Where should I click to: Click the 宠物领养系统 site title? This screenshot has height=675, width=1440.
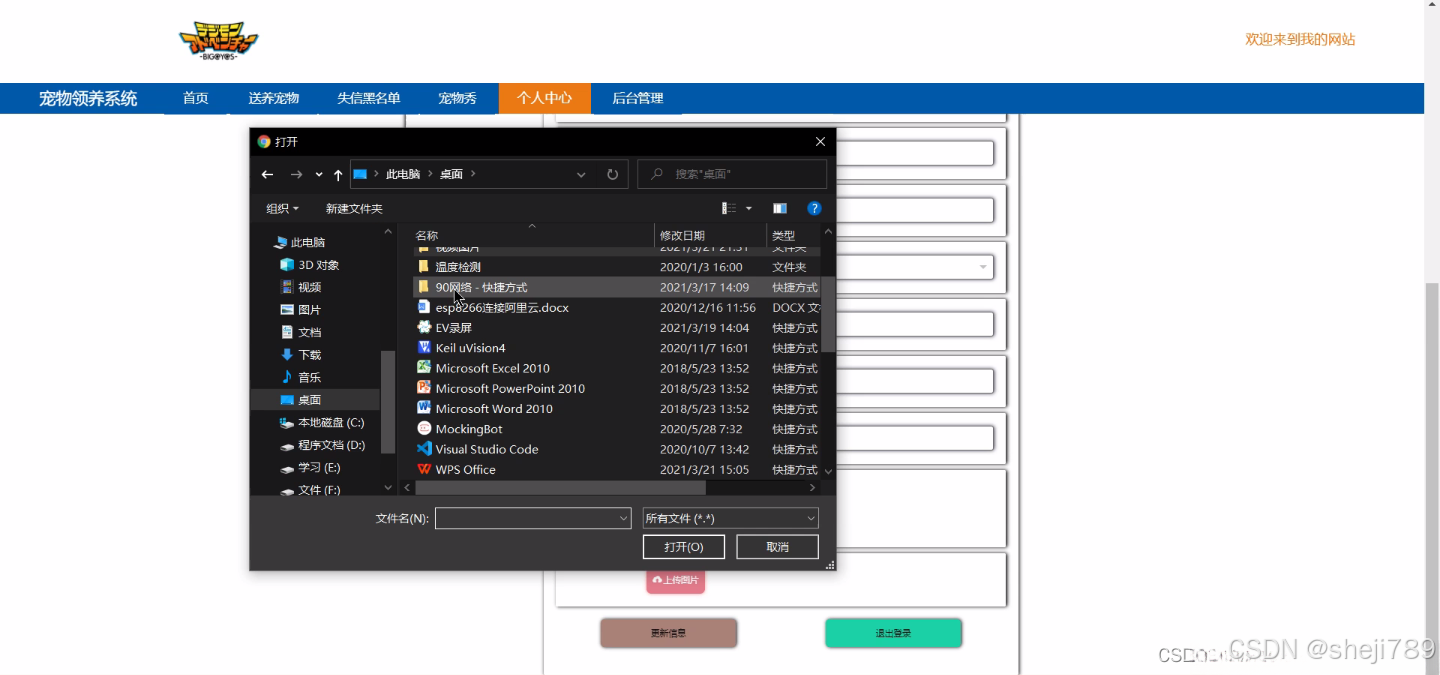click(x=88, y=98)
